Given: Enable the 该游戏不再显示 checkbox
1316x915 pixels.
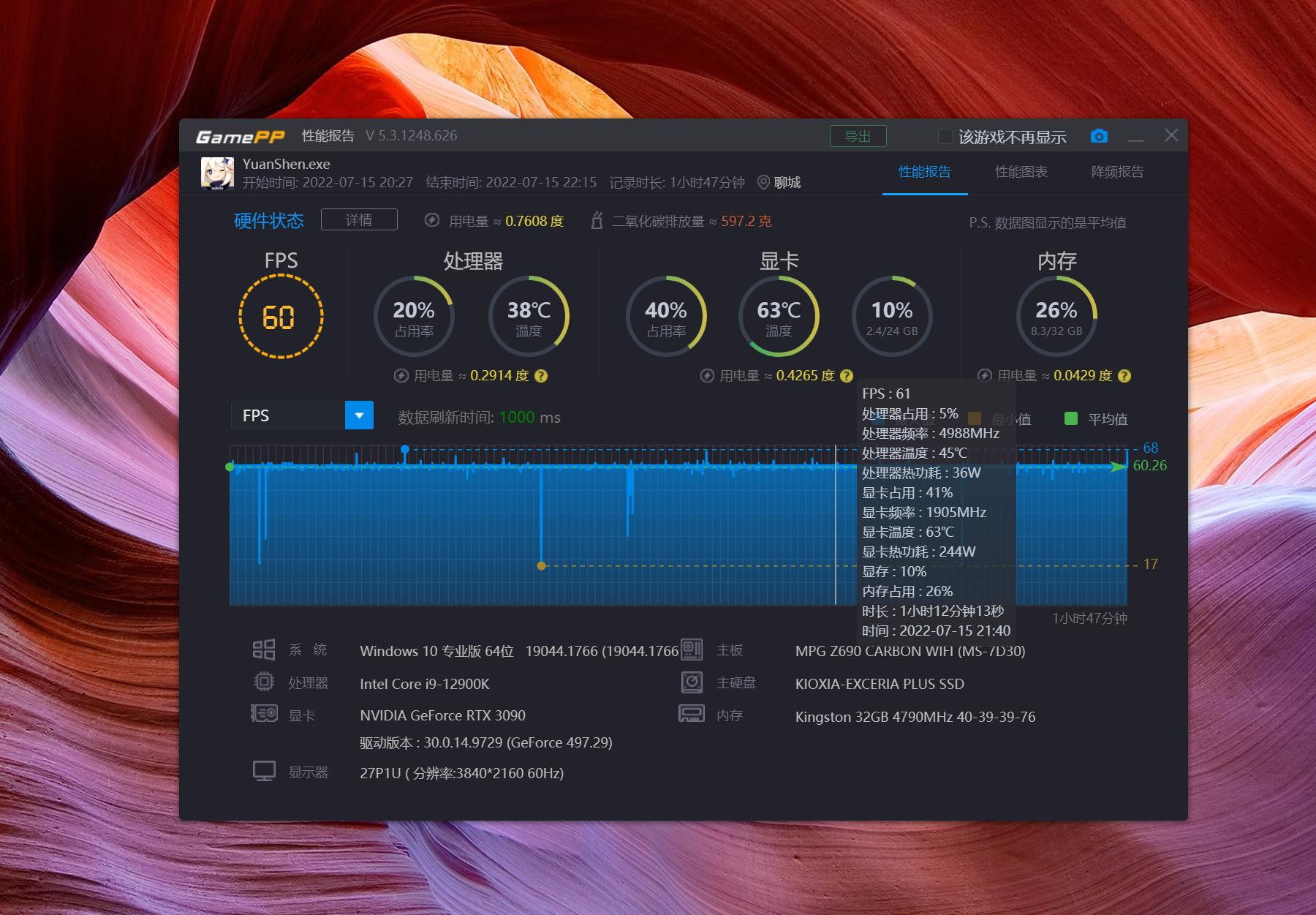Looking at the screenshot, I should click(x=945, y=137).
